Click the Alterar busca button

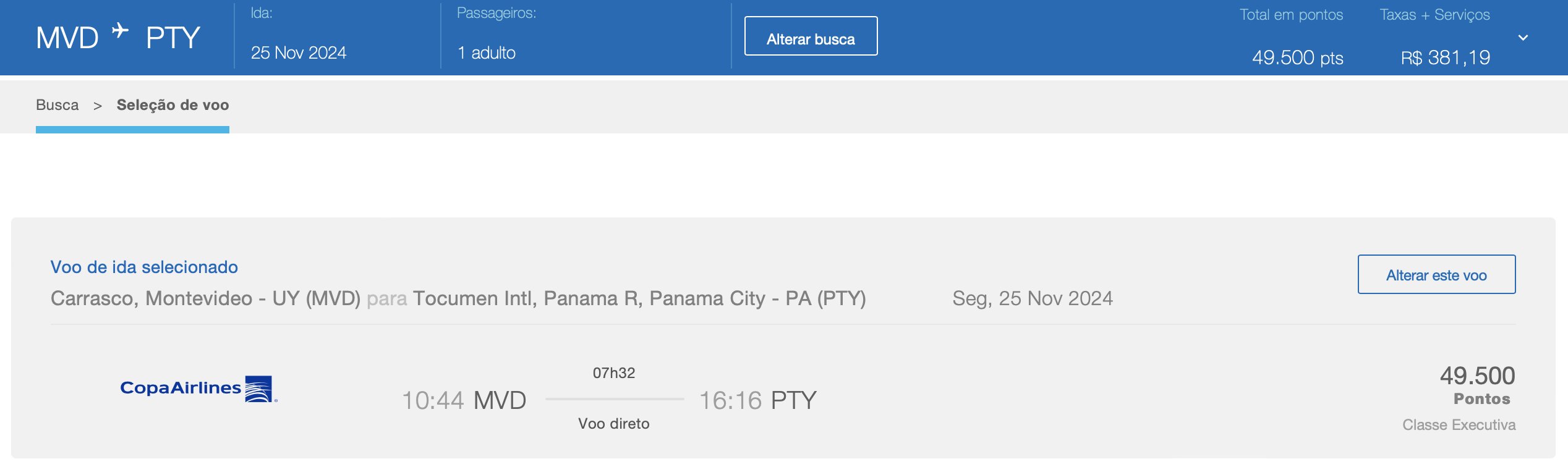click(811, 36)
